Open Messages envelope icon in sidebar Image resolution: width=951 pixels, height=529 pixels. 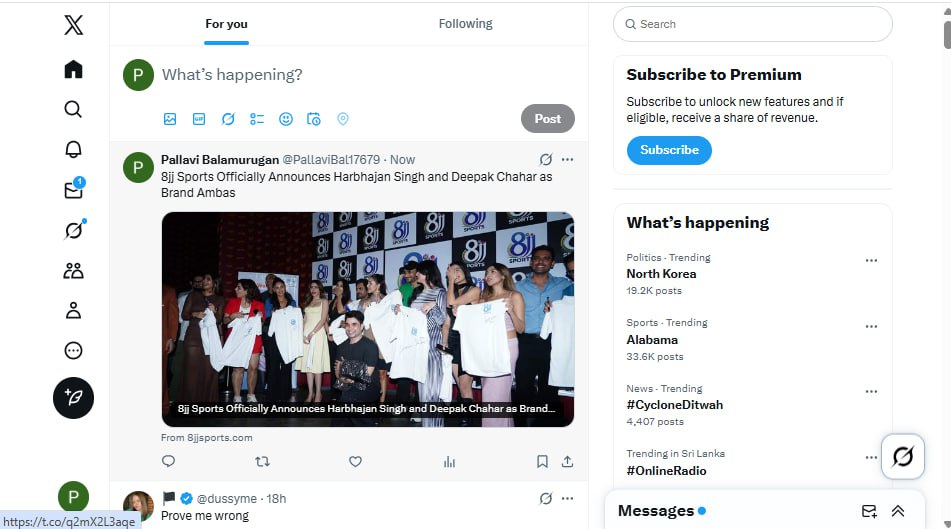pyautogui.click(x=73, y=190)
